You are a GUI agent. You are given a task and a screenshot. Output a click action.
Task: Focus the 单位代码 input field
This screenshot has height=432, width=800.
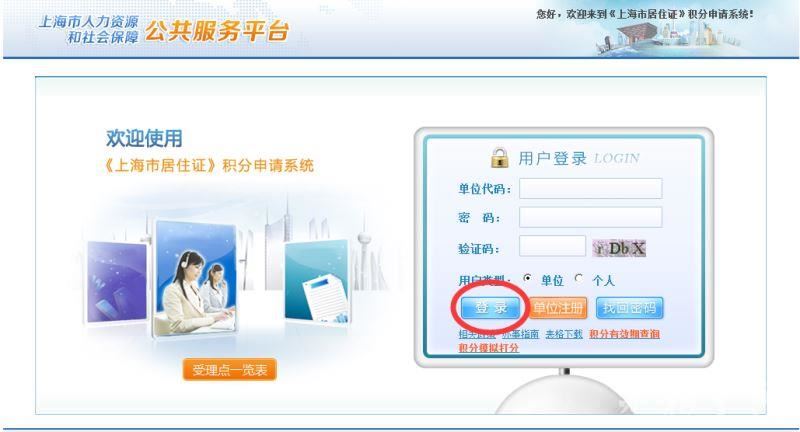tap(590, 188)
